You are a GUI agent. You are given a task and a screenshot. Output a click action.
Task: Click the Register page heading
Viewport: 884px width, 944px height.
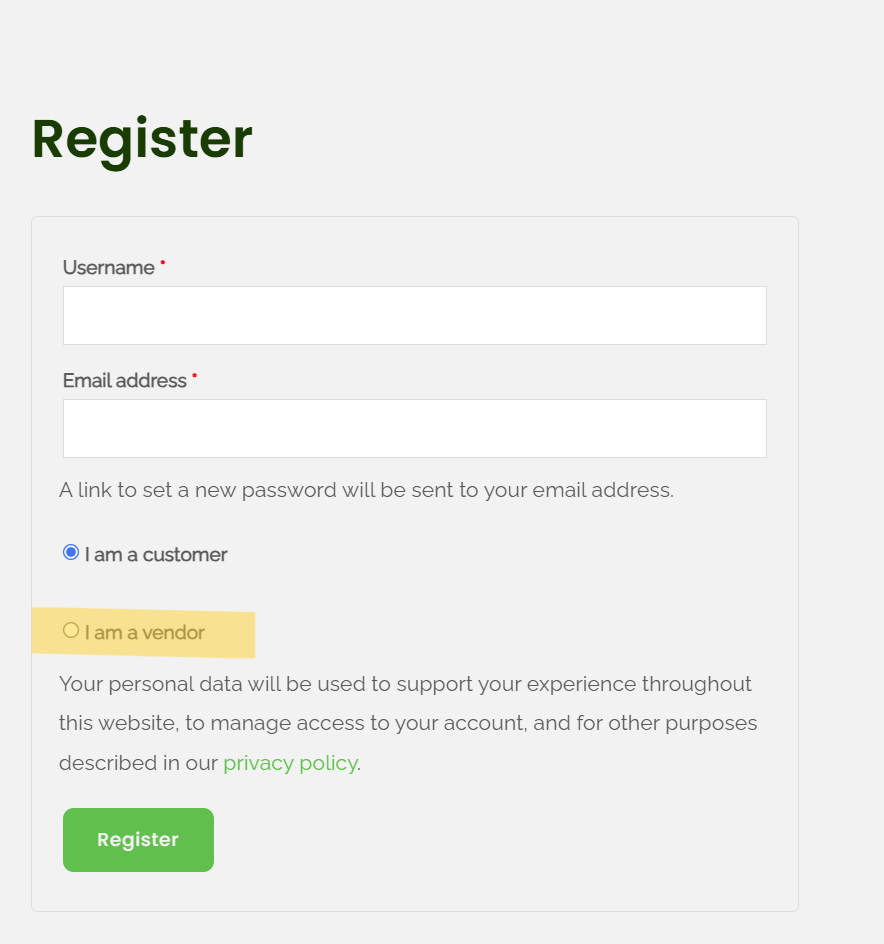[x=142, y=139]
